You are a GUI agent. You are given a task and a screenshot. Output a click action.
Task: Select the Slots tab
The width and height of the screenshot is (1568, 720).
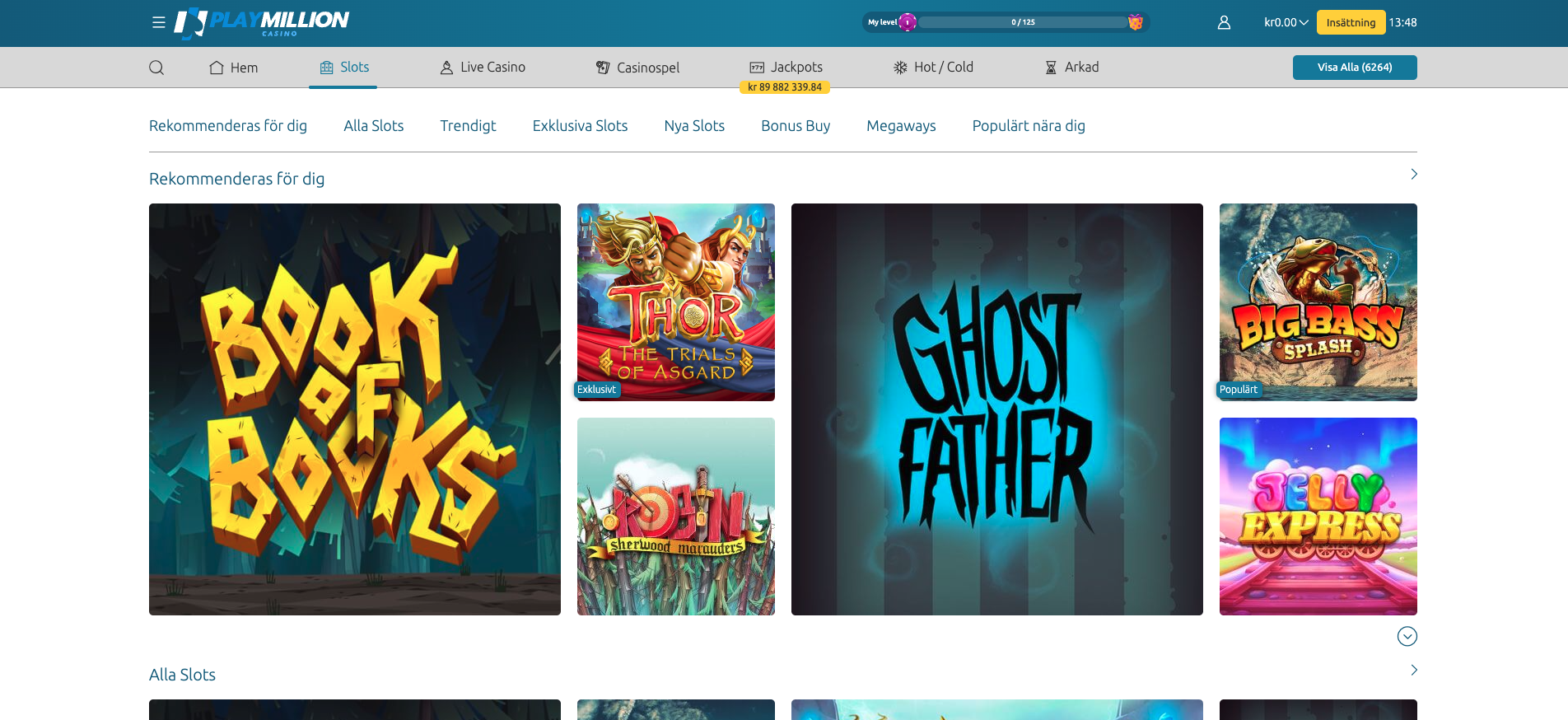click(344, 68)
